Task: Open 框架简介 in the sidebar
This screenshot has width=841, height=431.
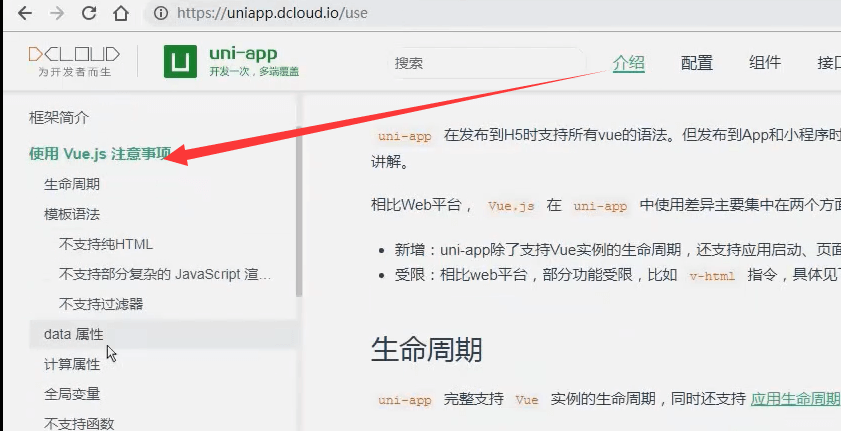Action: point(59,118)
